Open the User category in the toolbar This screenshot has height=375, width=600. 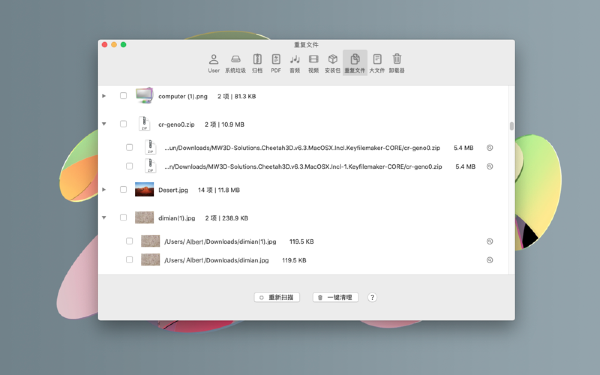214,63
